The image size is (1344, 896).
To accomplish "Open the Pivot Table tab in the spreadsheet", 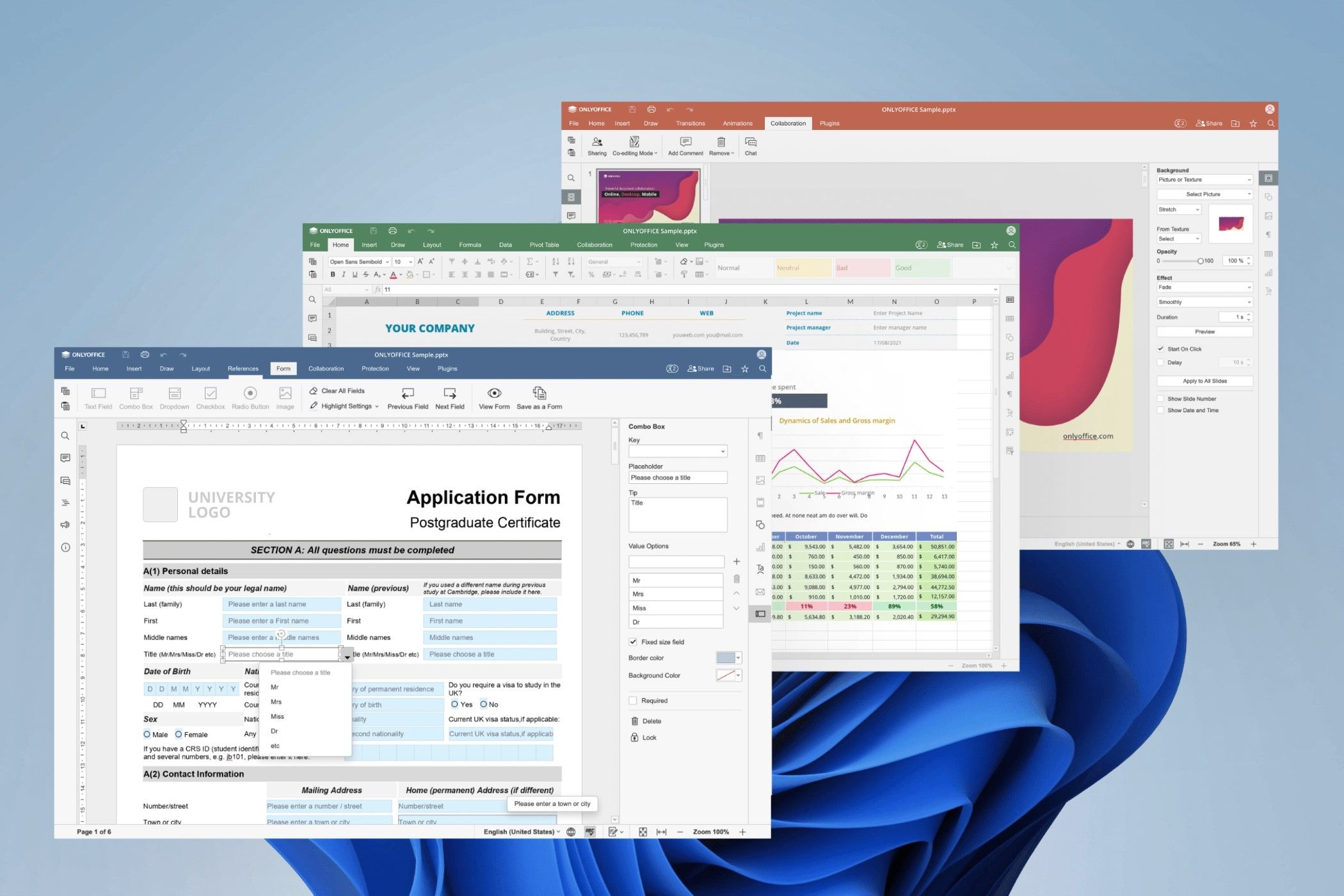I will coord(543,244).
